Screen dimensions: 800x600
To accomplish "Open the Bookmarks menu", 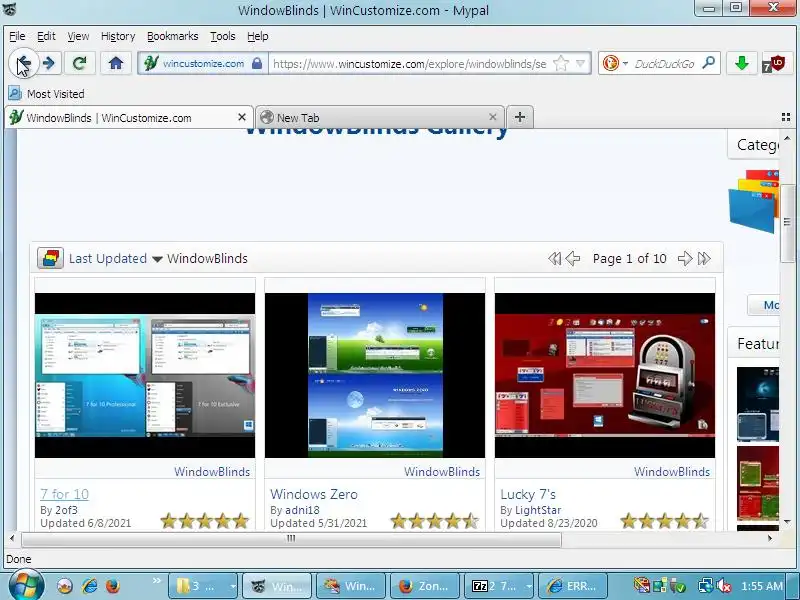I will (172, 36).
